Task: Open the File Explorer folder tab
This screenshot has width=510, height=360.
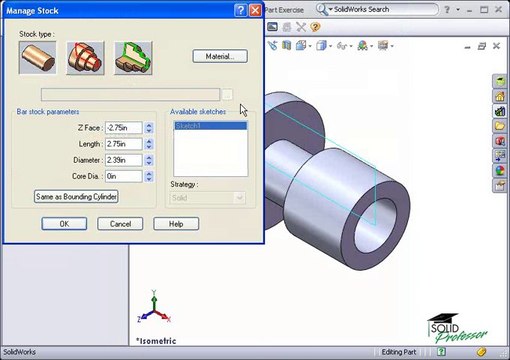Action: (x=500, y=126)
